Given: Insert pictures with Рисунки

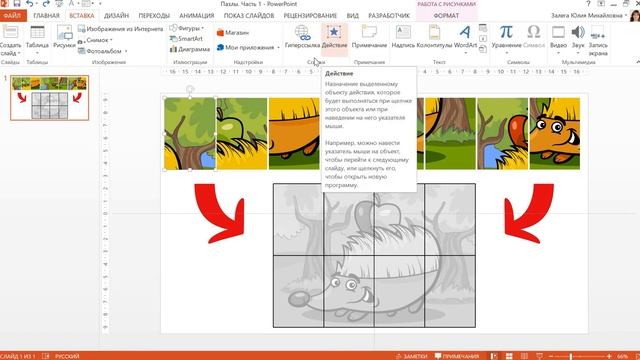Looking at the screenshot, I should (x=64, y=37).
